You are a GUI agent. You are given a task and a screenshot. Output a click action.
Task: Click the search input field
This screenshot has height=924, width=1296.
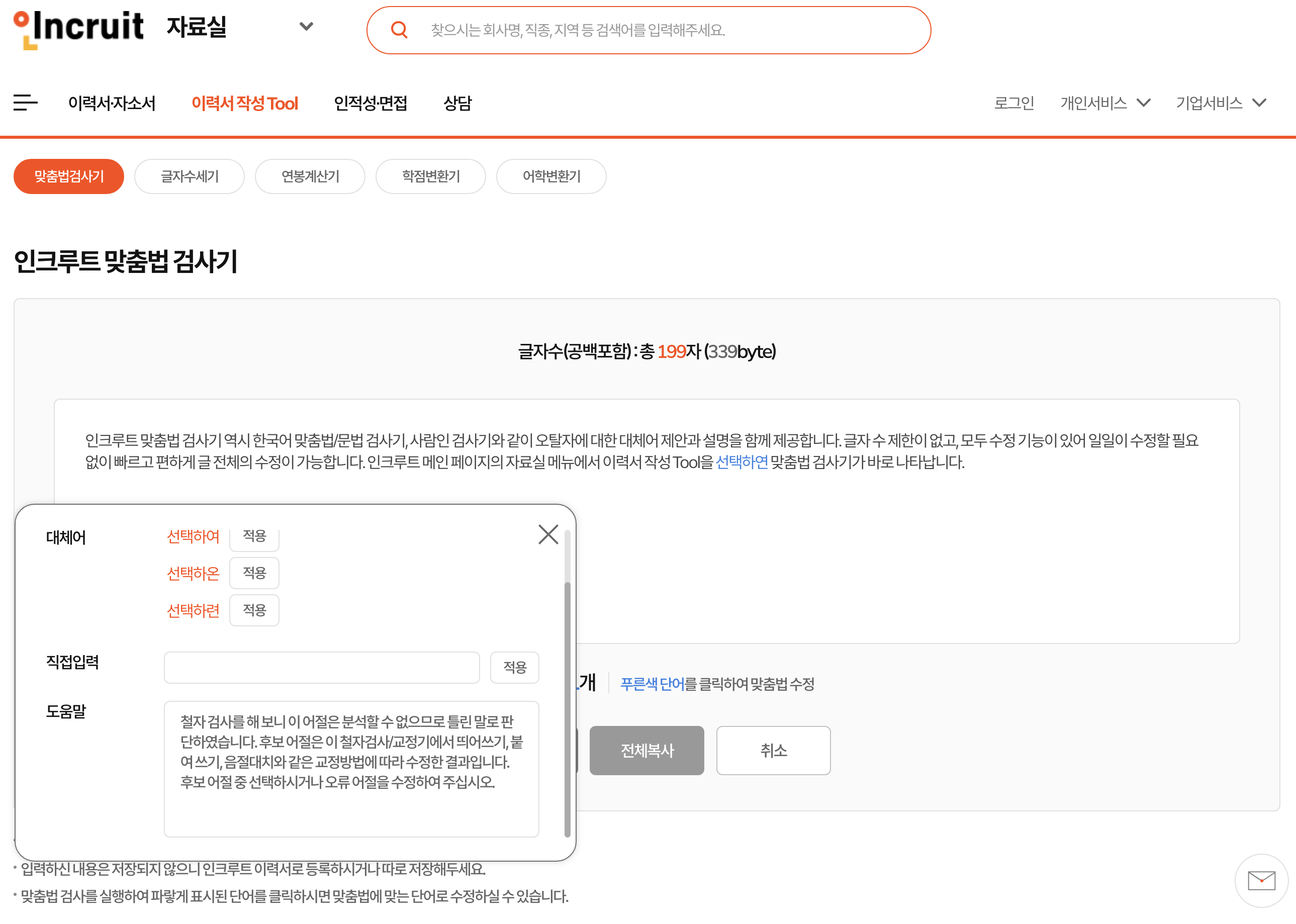pos(649,30)
